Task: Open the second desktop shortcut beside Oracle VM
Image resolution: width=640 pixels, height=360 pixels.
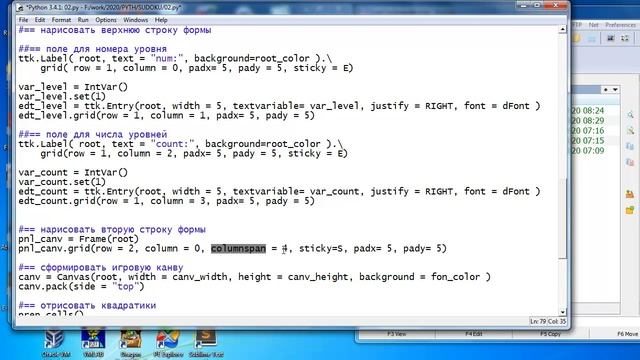Action: 93,343
